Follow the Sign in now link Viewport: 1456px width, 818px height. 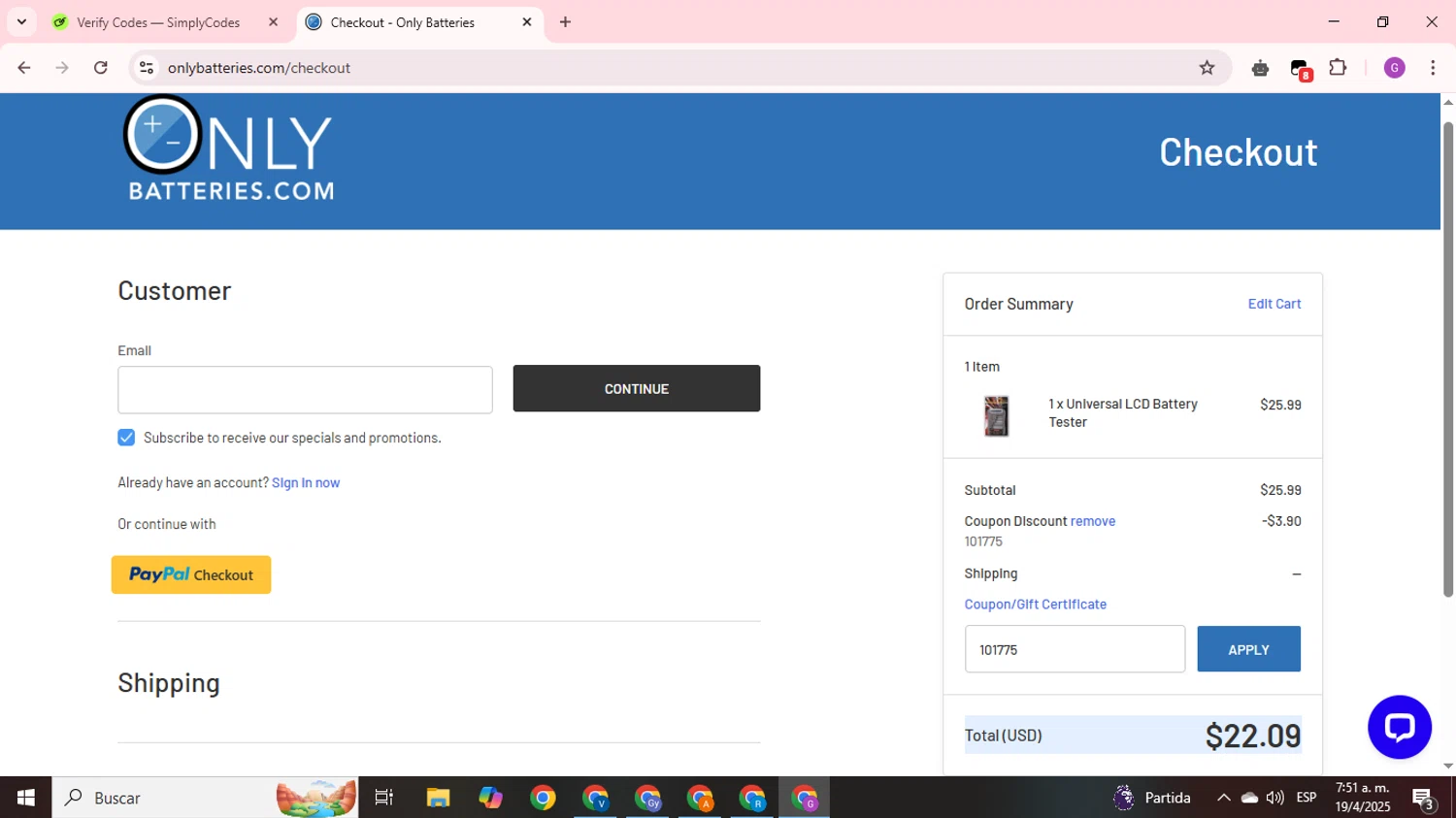coord(306,482)
